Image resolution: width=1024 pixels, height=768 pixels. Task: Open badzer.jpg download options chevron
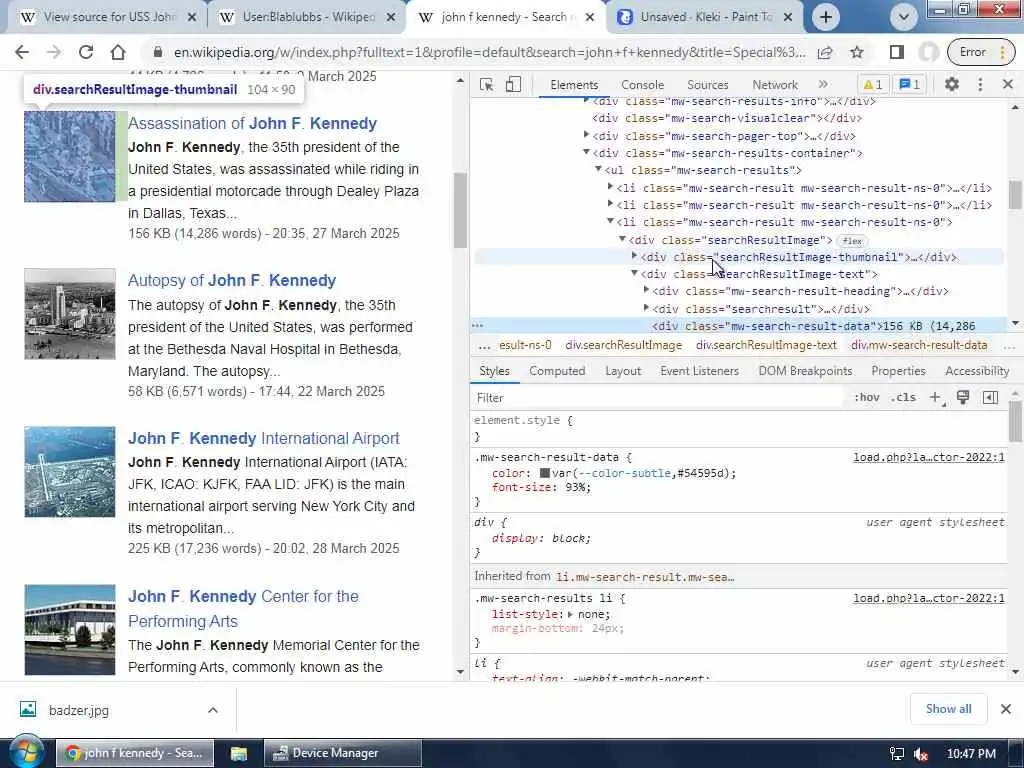coord(213,710)
